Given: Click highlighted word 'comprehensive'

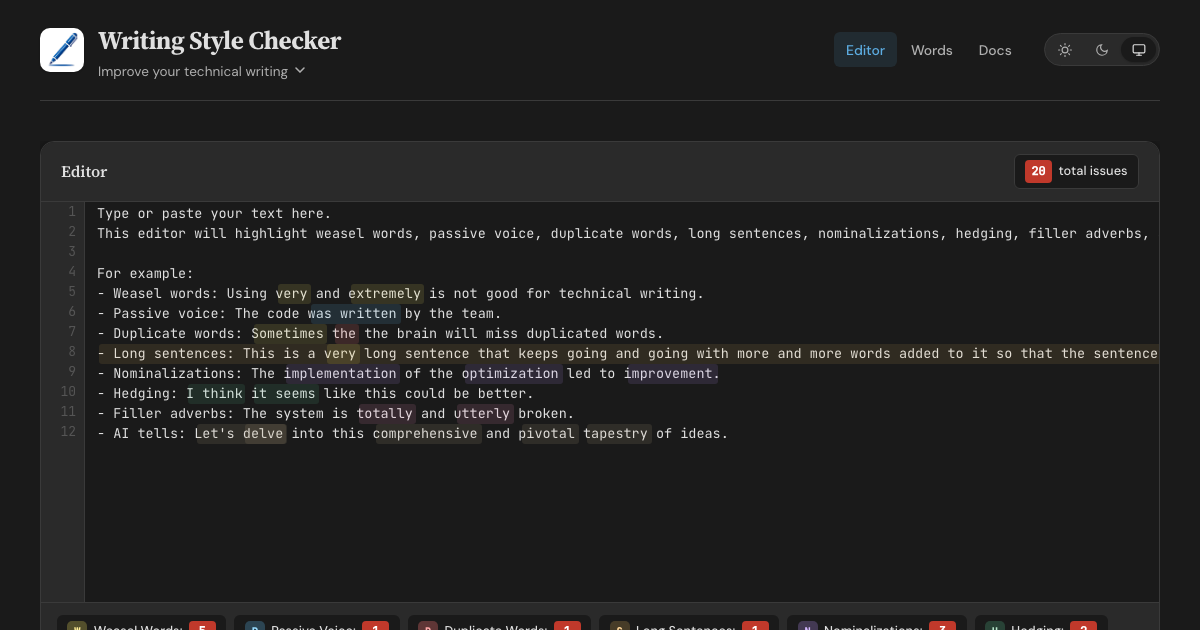Looking at the screenshot, I should [426, 433].
